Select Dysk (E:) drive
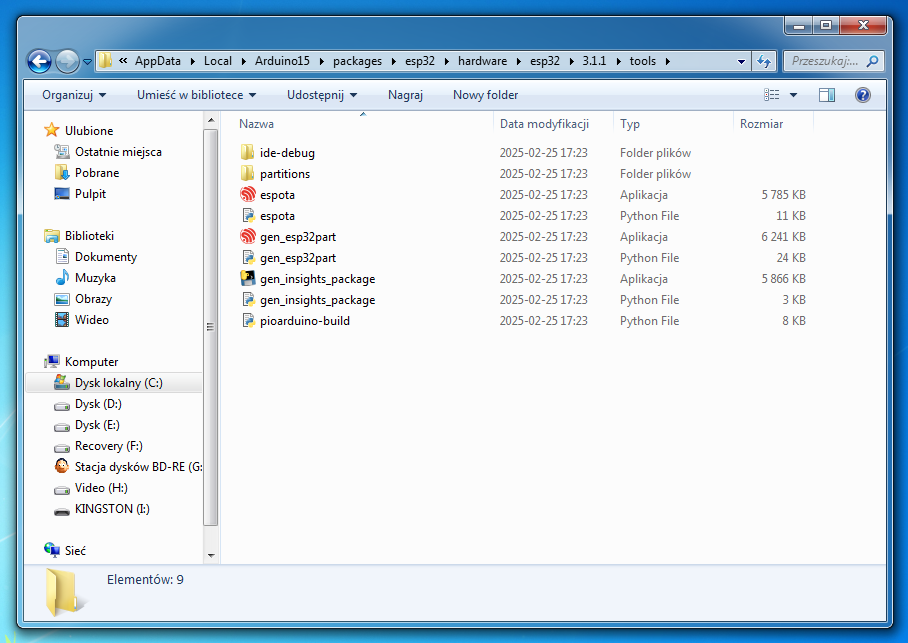Screen dimensions: 908x643 (97, 425)
